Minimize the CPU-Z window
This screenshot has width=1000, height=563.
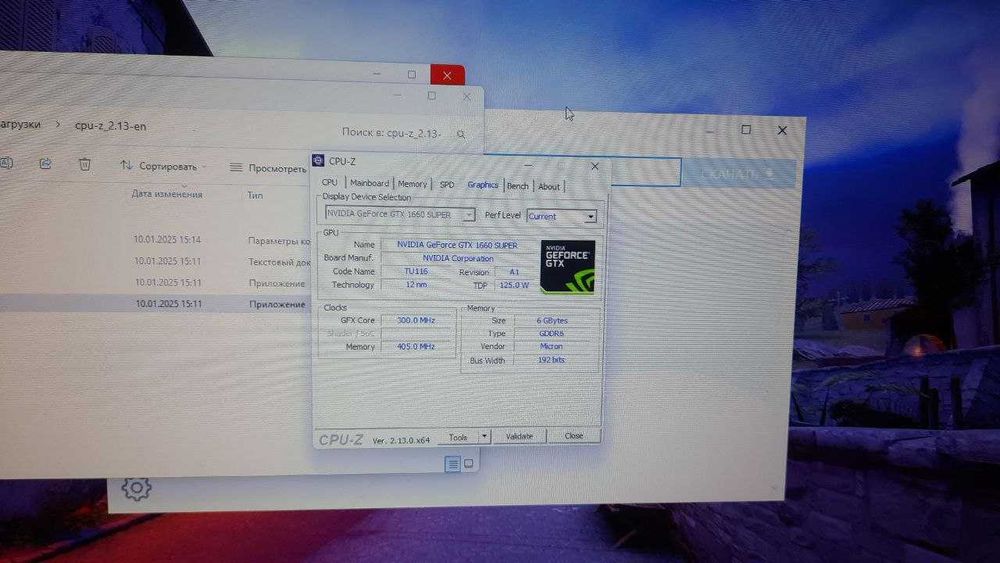pos(528,165)
